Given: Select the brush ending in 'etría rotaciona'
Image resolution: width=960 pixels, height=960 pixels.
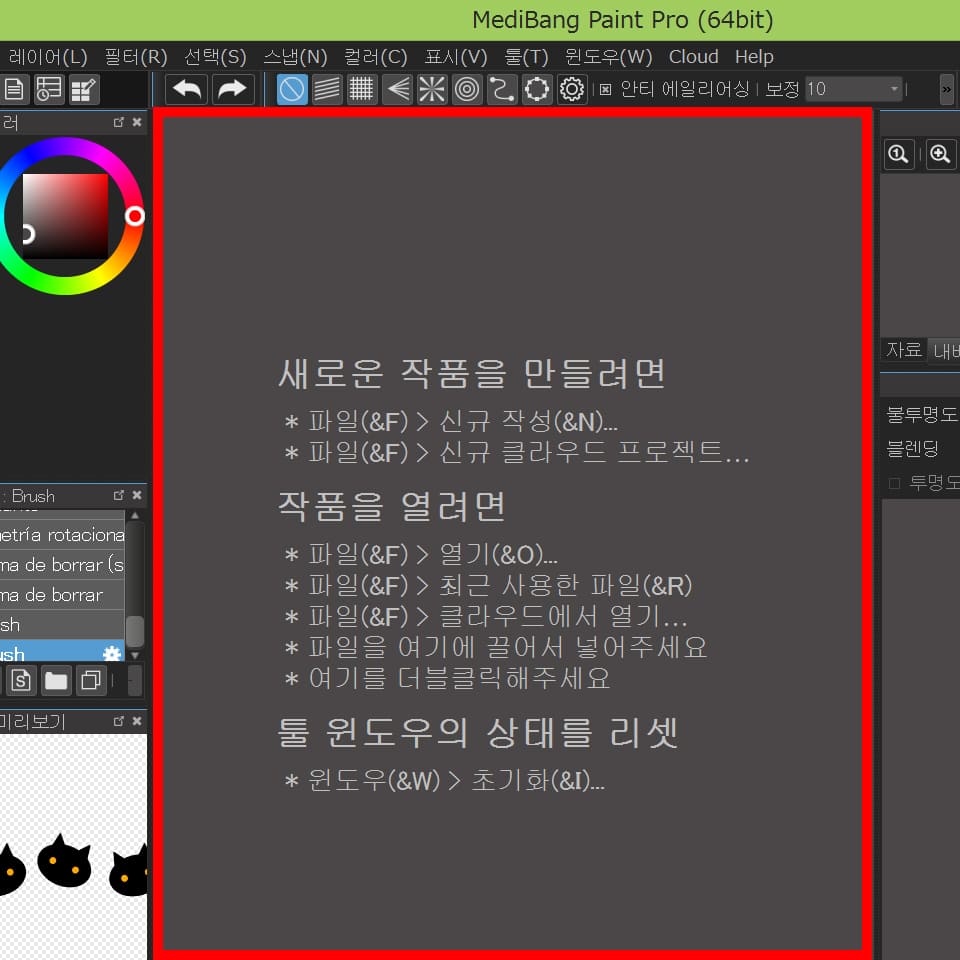Looking at the screenshot, I should coord(62,534).
